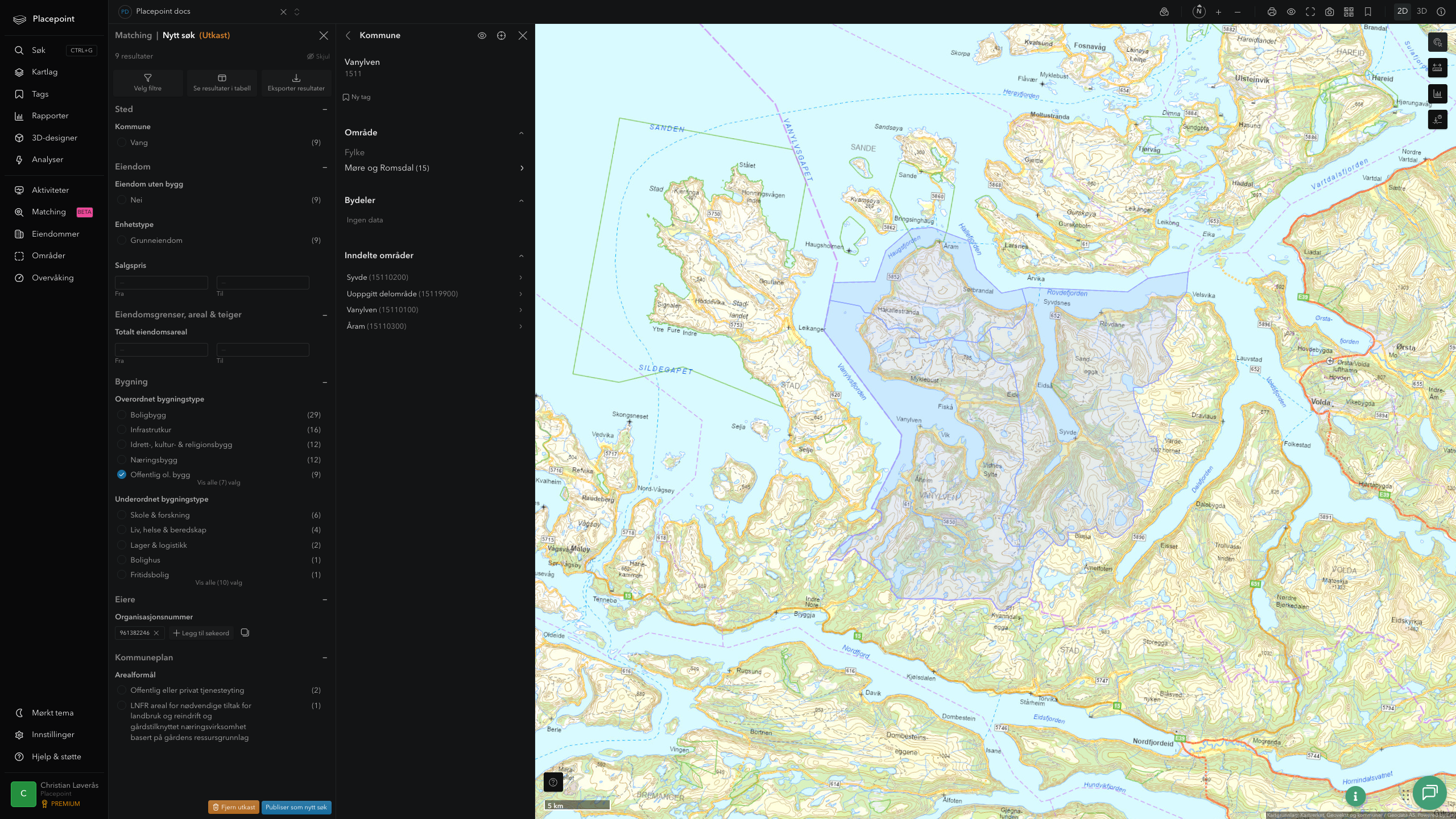Viewport: 1456px width, 819px height.
Task: Select Grunneiendom unit type
Action: [x=121, y=240]
